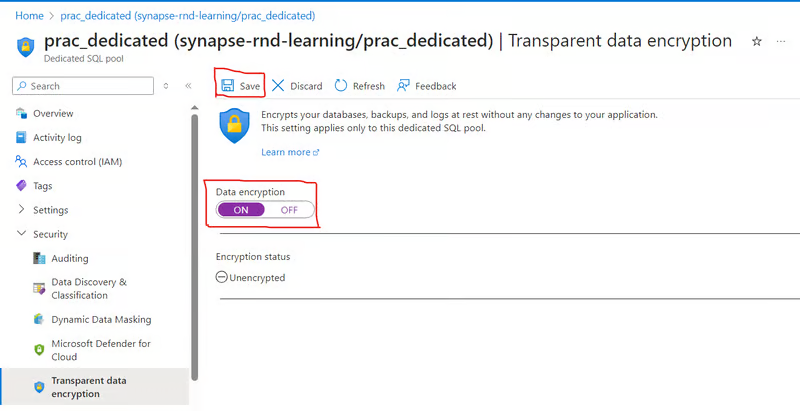Click the sidebar vertical scrollbar
The width and height of the screenshot is (800, 411).
[194, 247]
